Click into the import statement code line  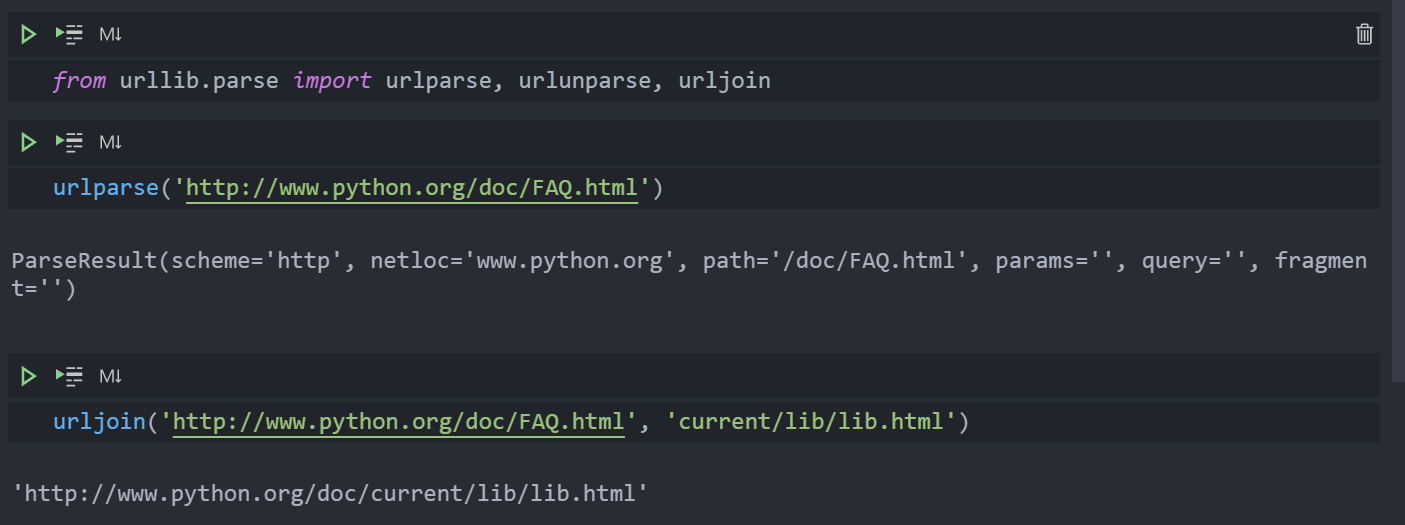click(x=693, y=81)
